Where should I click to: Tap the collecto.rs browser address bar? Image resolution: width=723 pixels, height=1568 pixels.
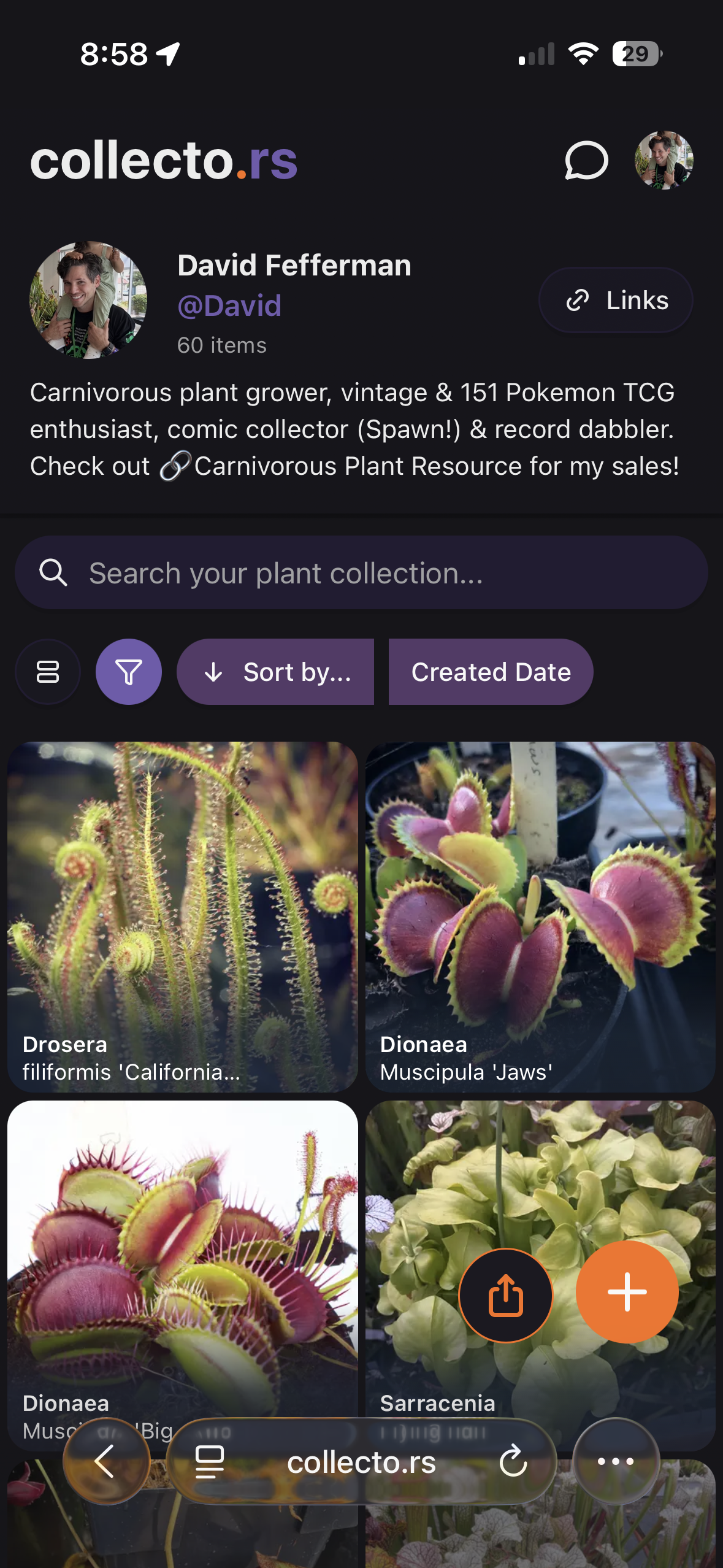pyautogui.click(x=362, y=1462)
